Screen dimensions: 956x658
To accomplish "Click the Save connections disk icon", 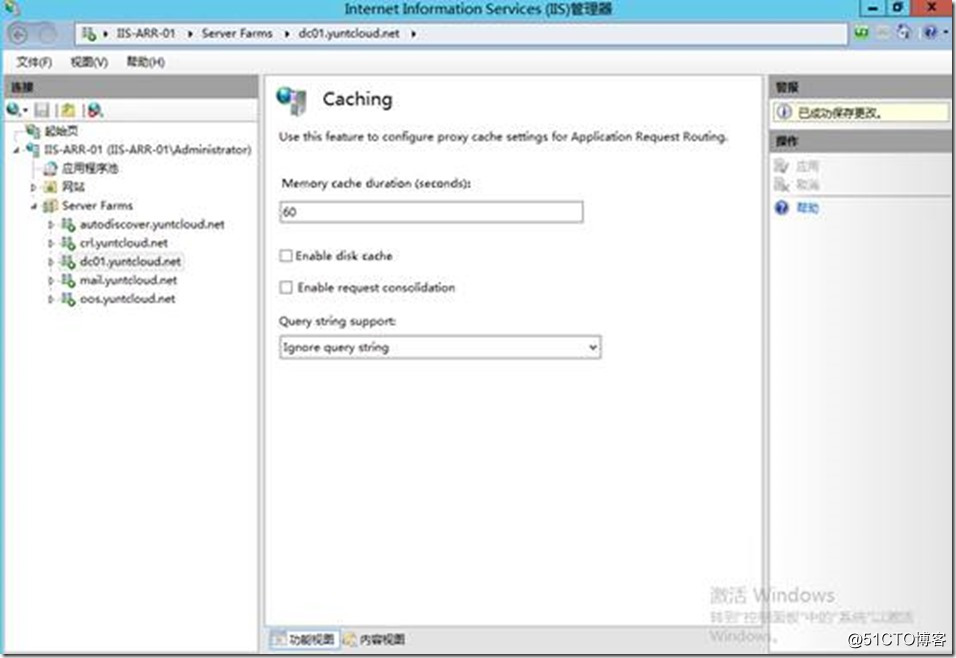I will pyautogui.click(x=42, y=110).
